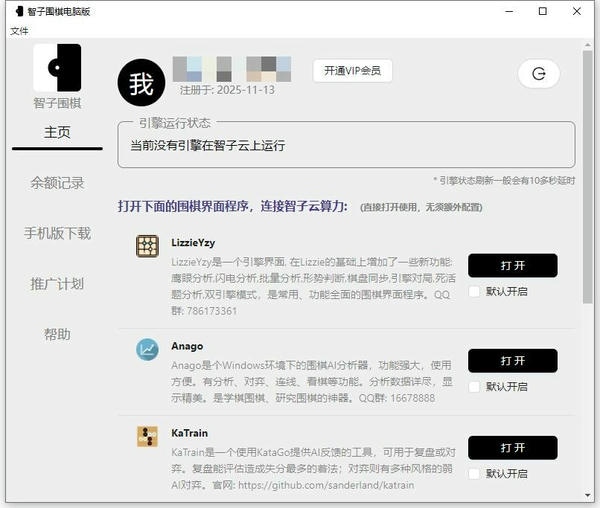Open KaTrain with 打开 button

click(x=512, y=448)
